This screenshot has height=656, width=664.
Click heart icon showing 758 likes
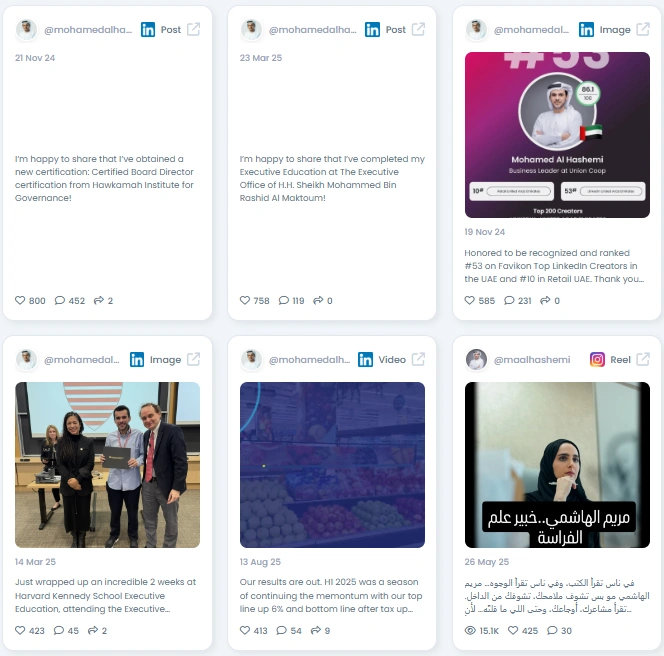(245, 300)
